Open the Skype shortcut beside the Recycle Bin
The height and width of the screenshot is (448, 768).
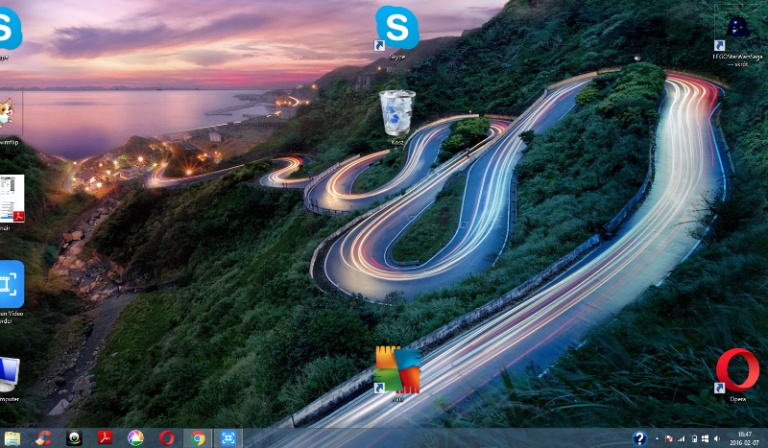[397, 28]
